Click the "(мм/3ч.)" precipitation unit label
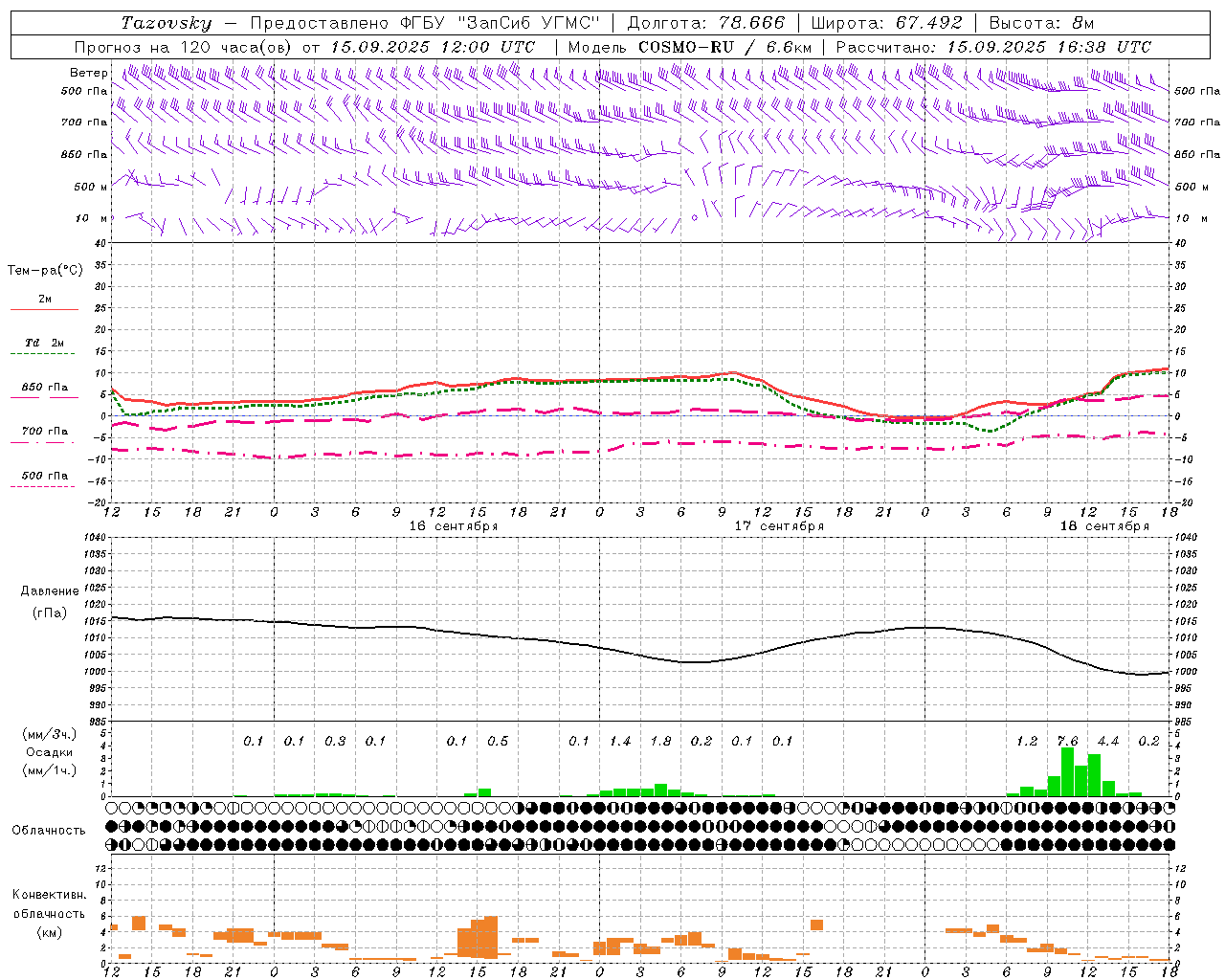 (49, 734)
